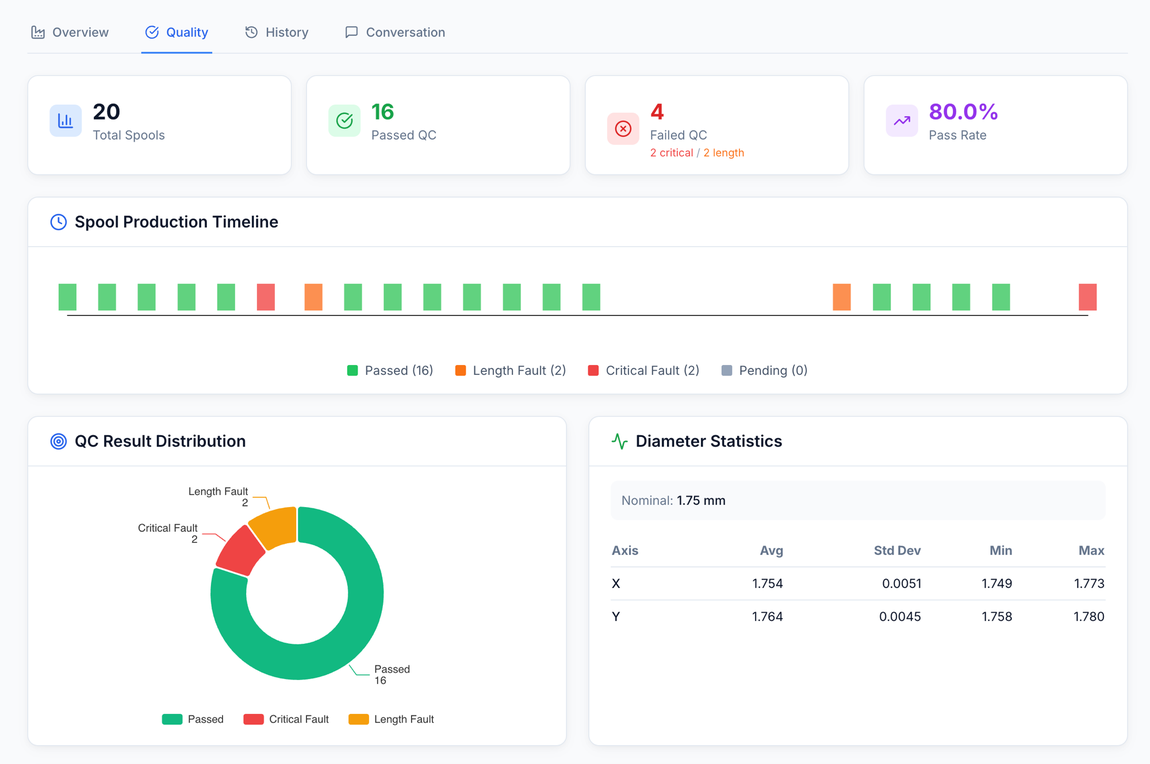Click the last red marker at timeline end
This screenshot has height=764, width=1150.
coord(1088,297)
